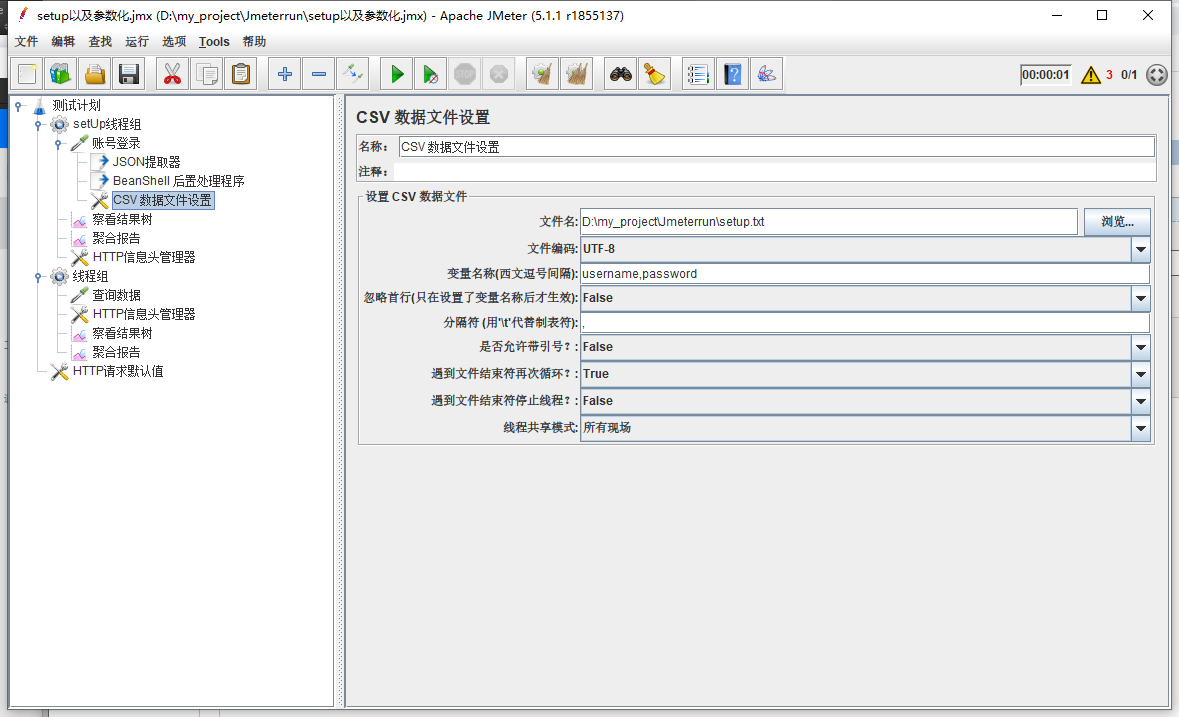The image size is (1179, 717).
Task: Collapse the 测试计划 tree node
Action: (x=19, y=107)
